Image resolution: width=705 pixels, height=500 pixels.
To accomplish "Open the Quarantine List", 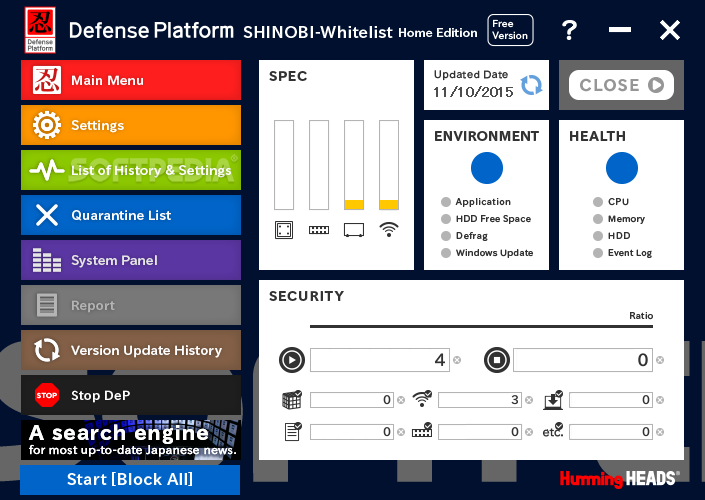I will 131,215.
